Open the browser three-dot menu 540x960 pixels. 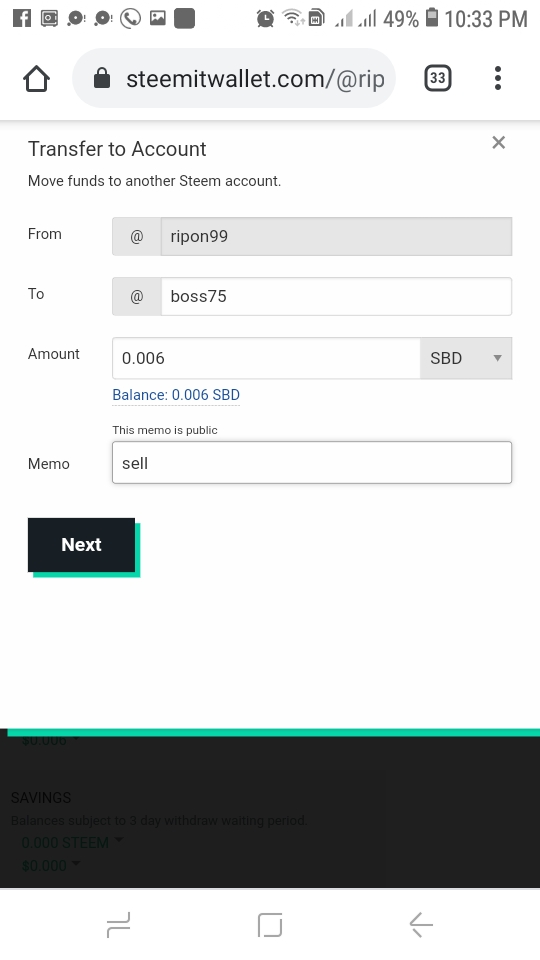point(498,78)
